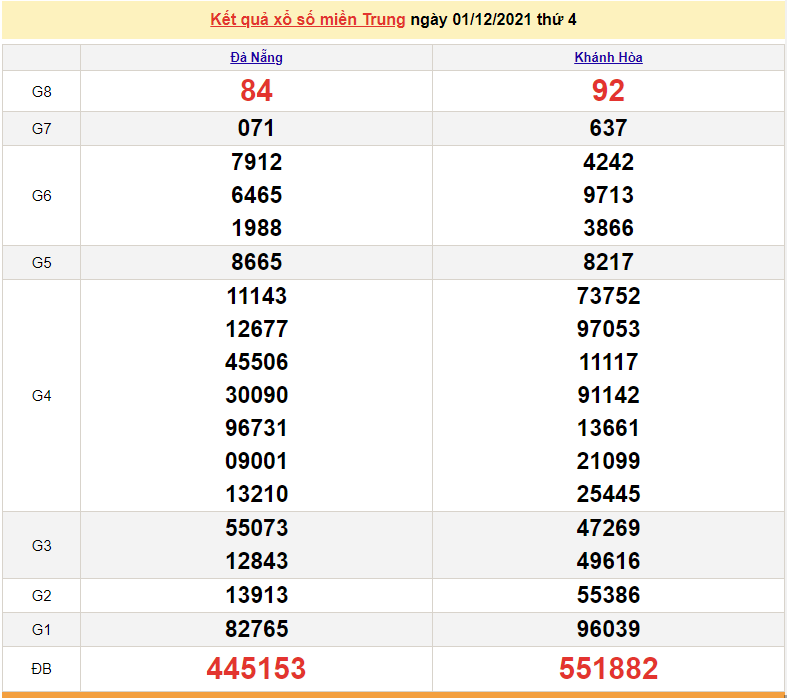Screen dimensions: 787x698
Task: Click the G3 number 55073
Action: pyautogui.click(x=256, y=528)
